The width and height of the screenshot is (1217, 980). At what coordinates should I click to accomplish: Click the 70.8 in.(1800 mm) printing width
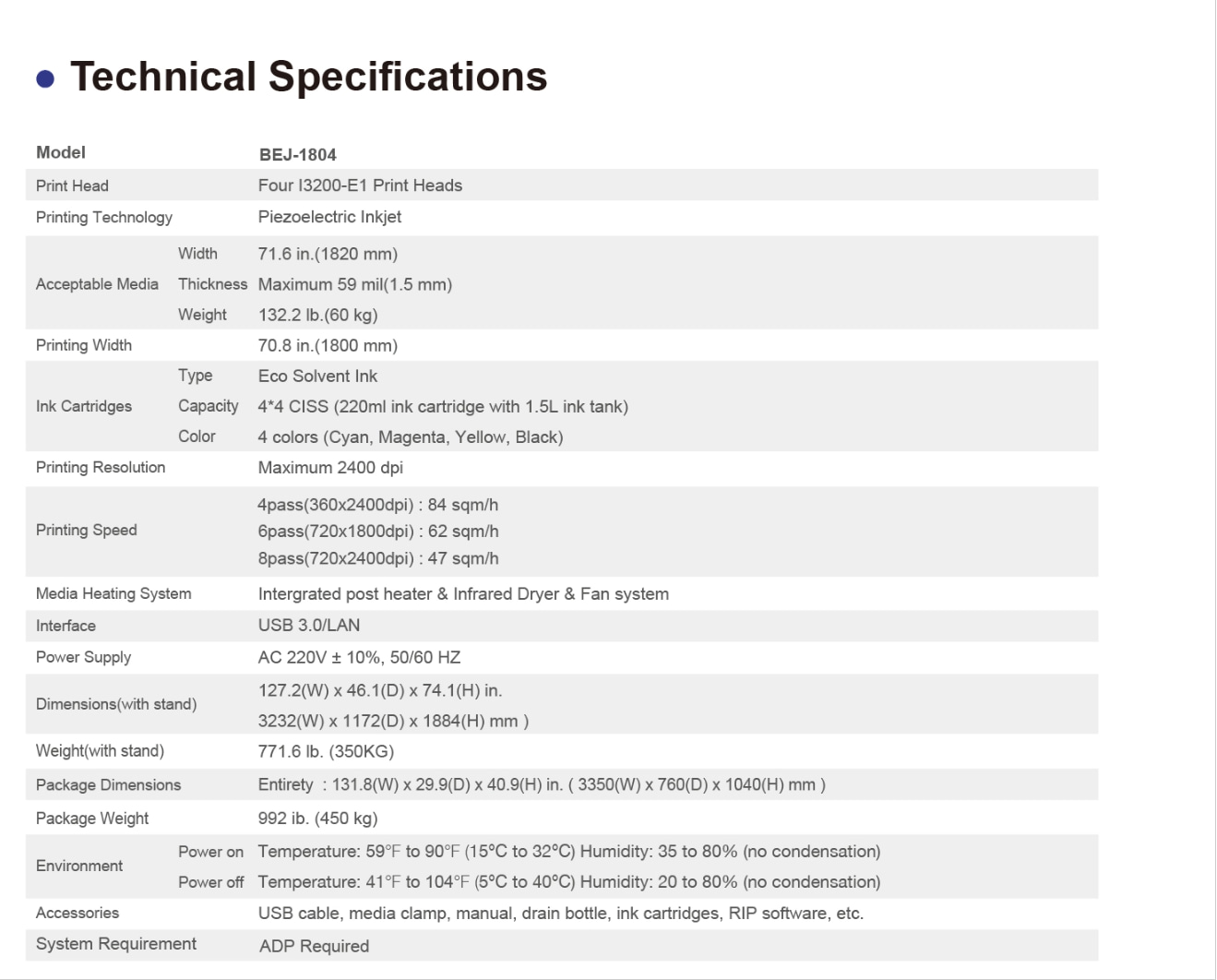(328, 345)
